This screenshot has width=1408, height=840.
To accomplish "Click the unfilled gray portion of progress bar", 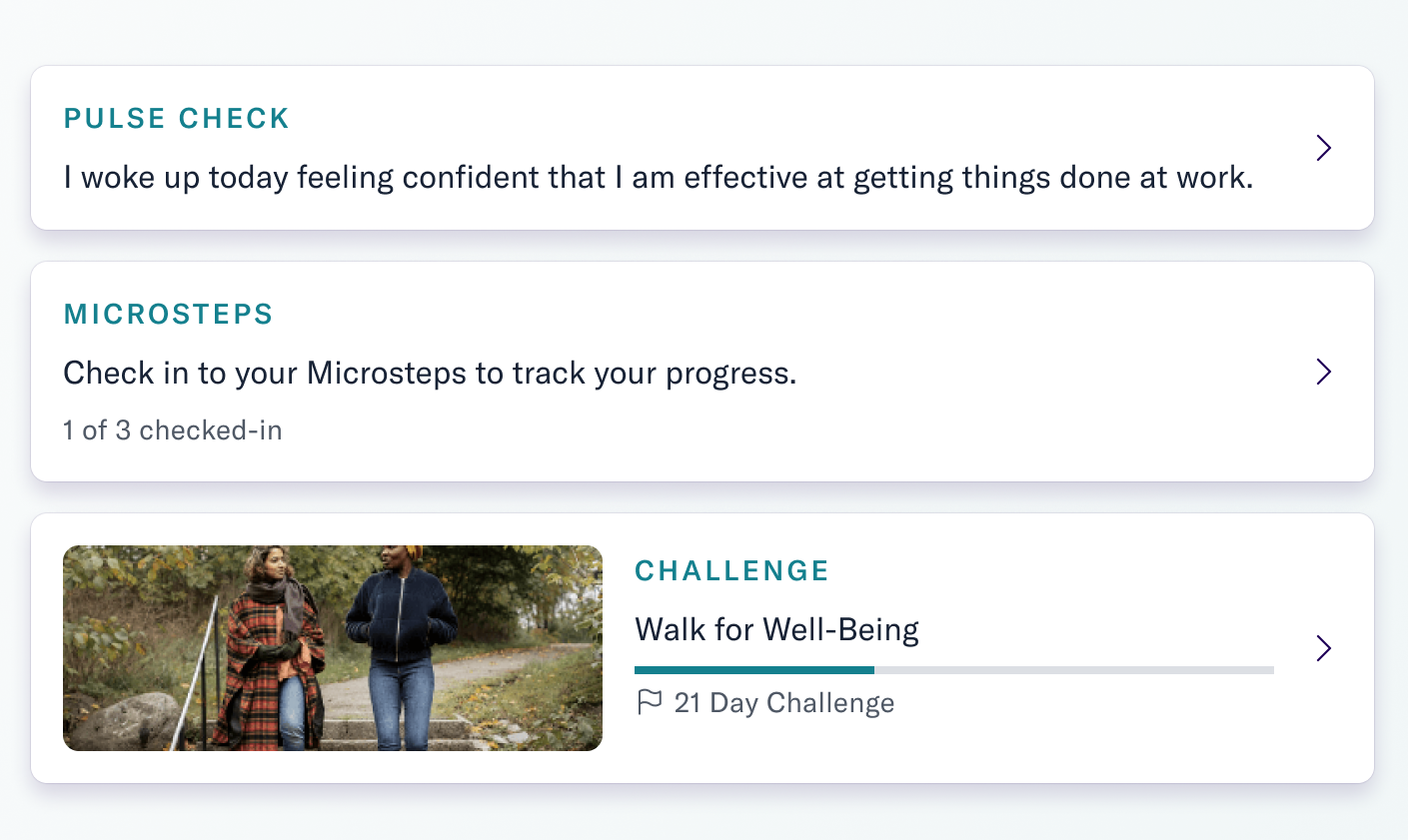I will point(1073,670).
